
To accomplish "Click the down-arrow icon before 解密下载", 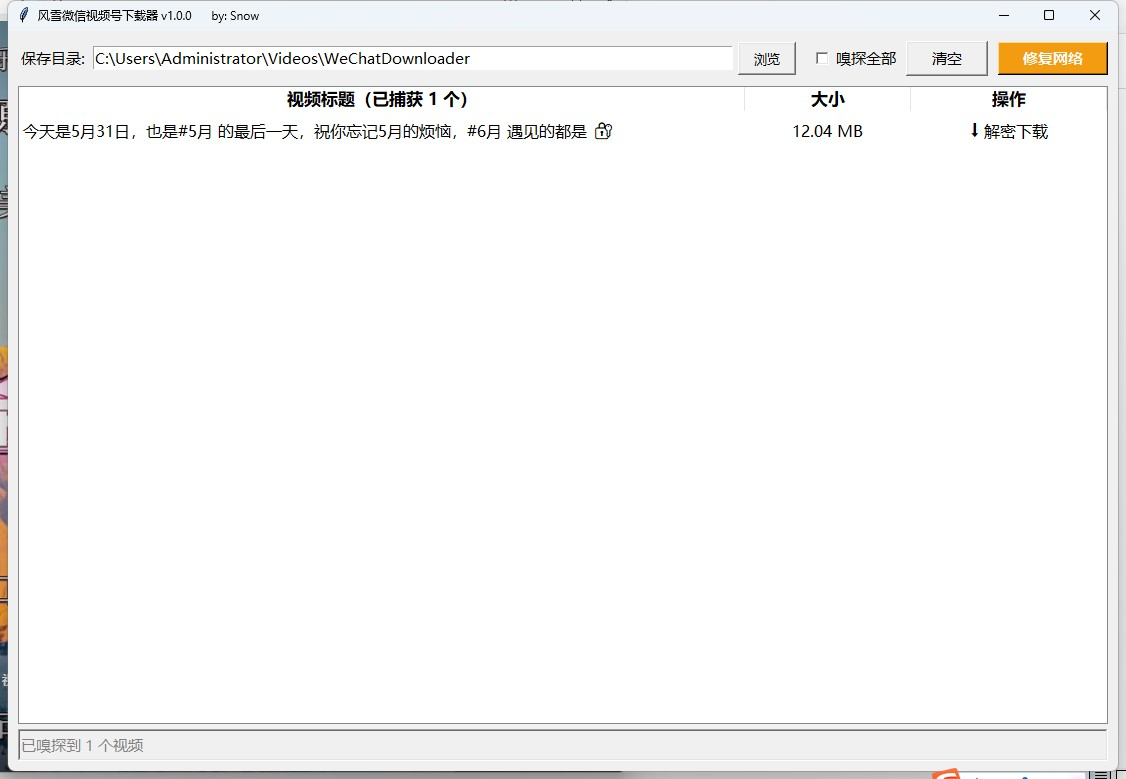I will pyautogui.click(x=974, y=130).
